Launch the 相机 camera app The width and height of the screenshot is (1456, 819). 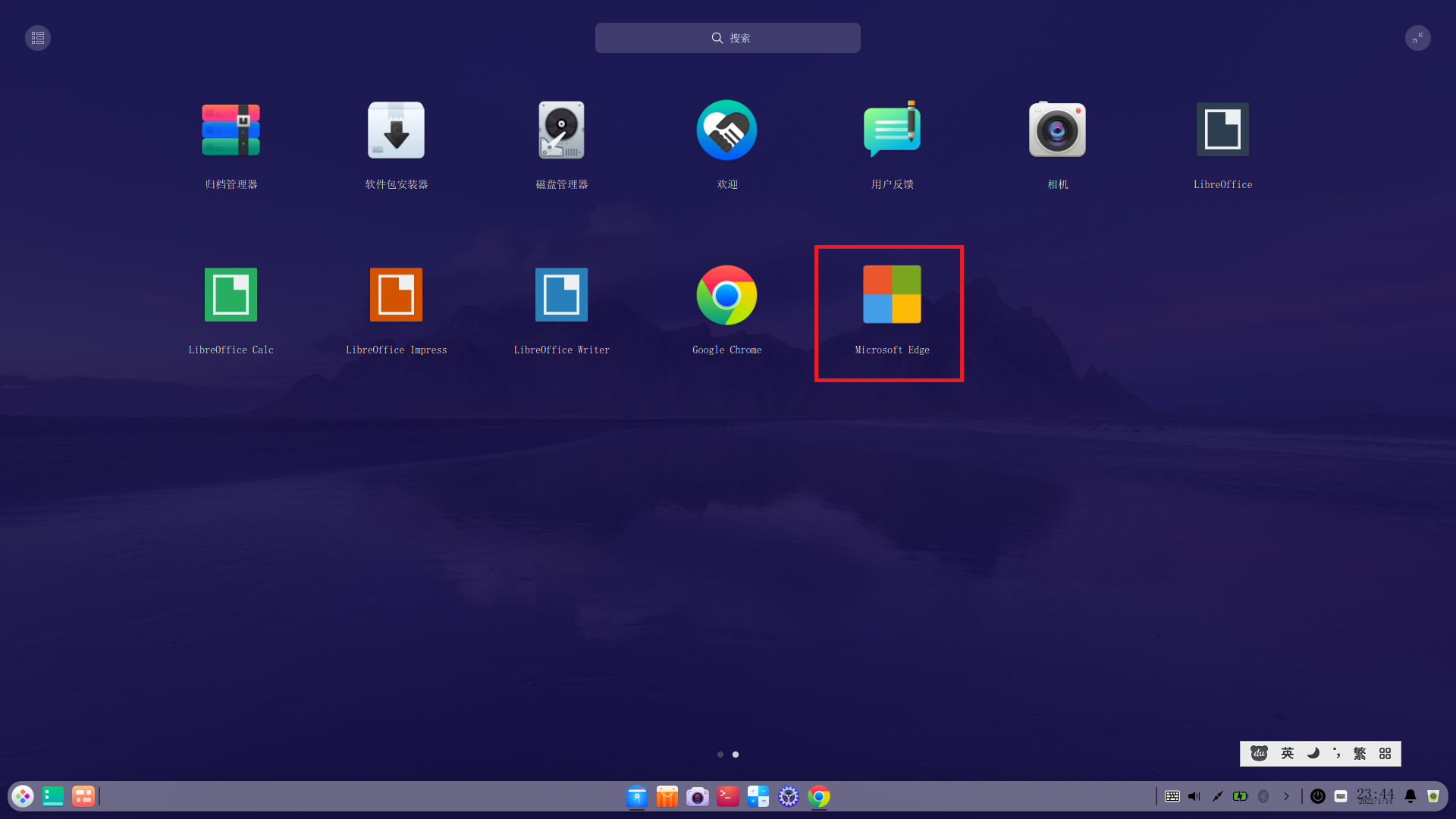coord(1057,130)
